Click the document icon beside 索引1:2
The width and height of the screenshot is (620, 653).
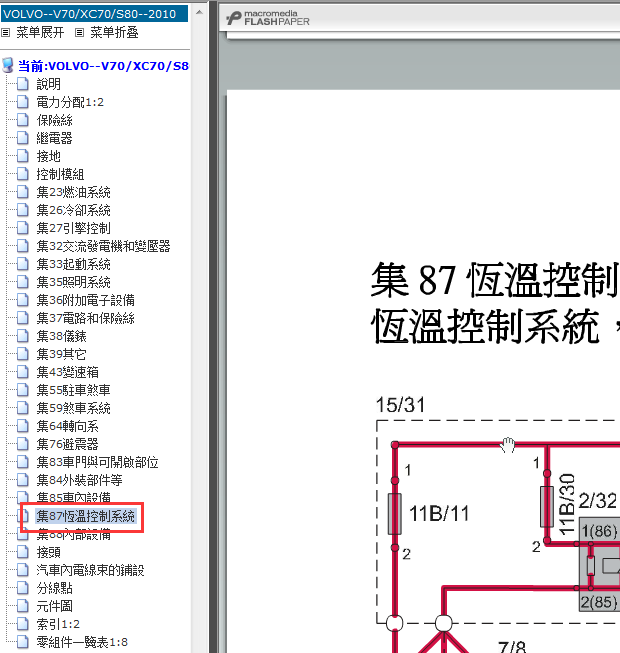(x=23, y=623)
